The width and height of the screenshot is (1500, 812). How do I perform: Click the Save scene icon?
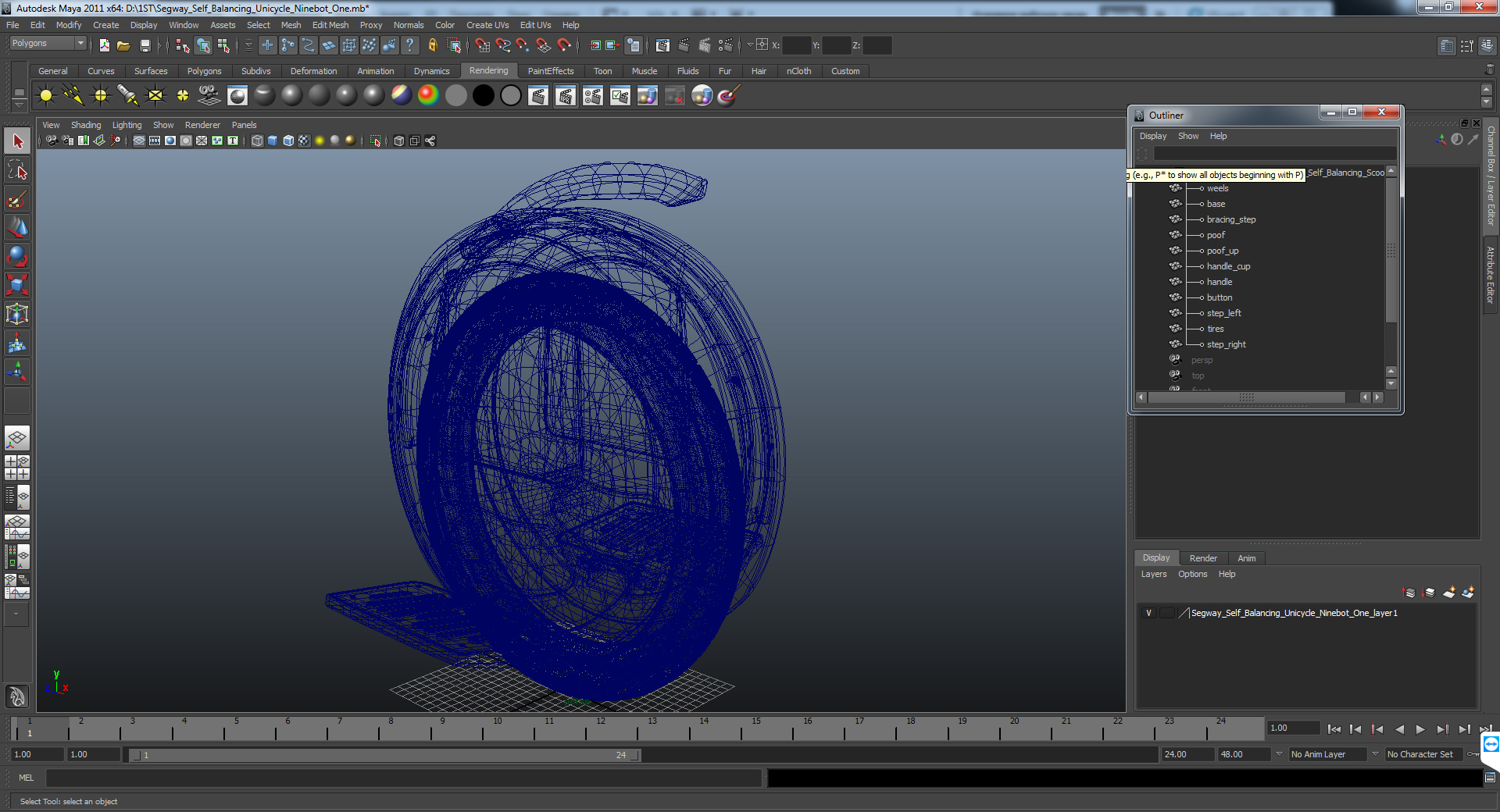[x=145, y=45]
